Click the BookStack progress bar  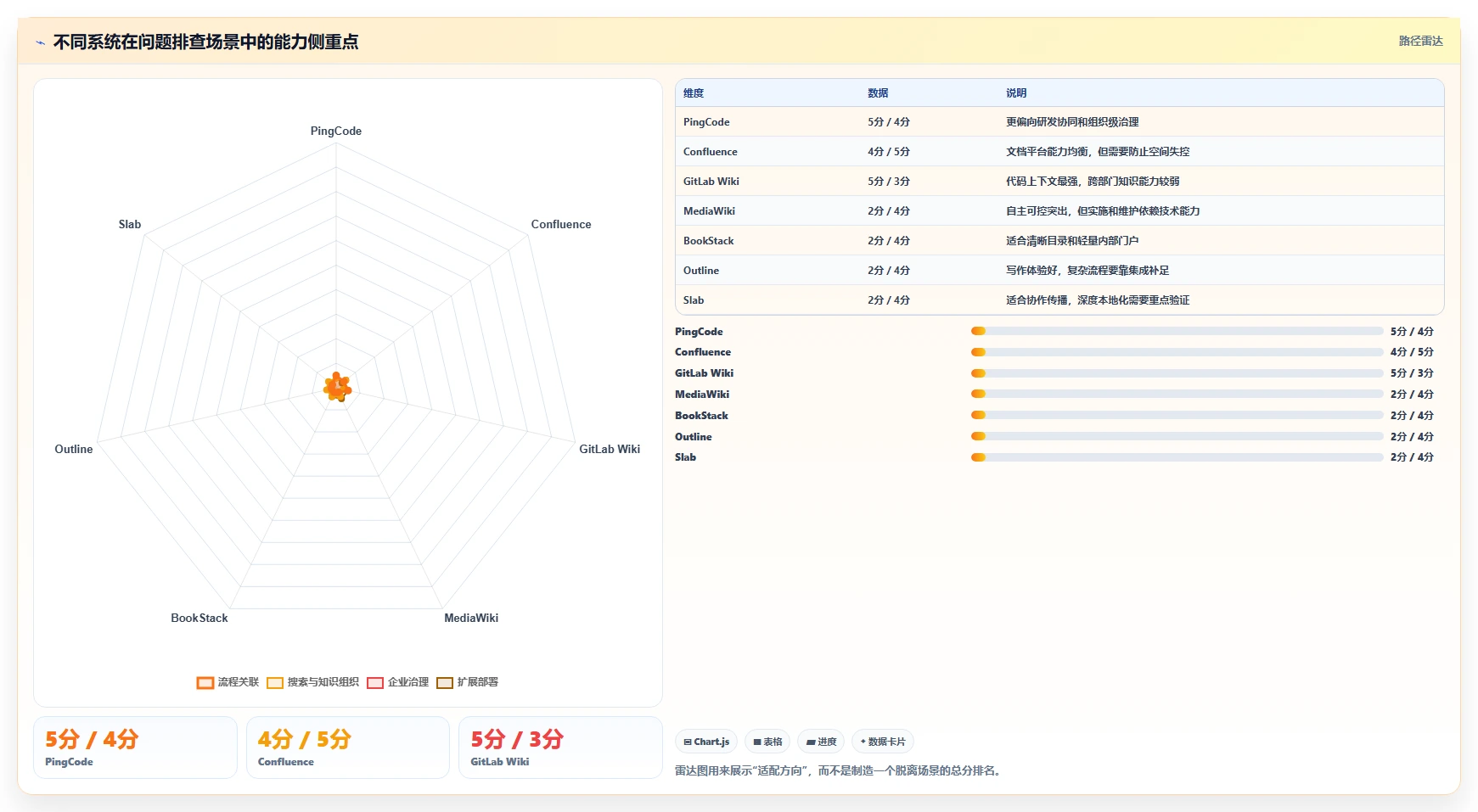[1177, 416]
